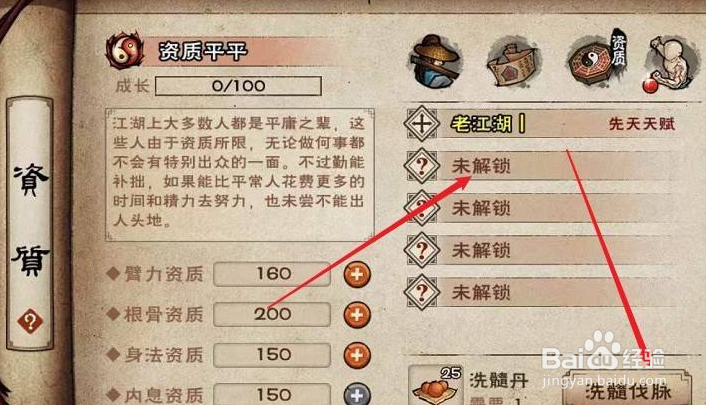Select the 洗髓丹 item icon
Image resolution: width=706 pixels, height=405 pixels.
click(x=436, y=386)
